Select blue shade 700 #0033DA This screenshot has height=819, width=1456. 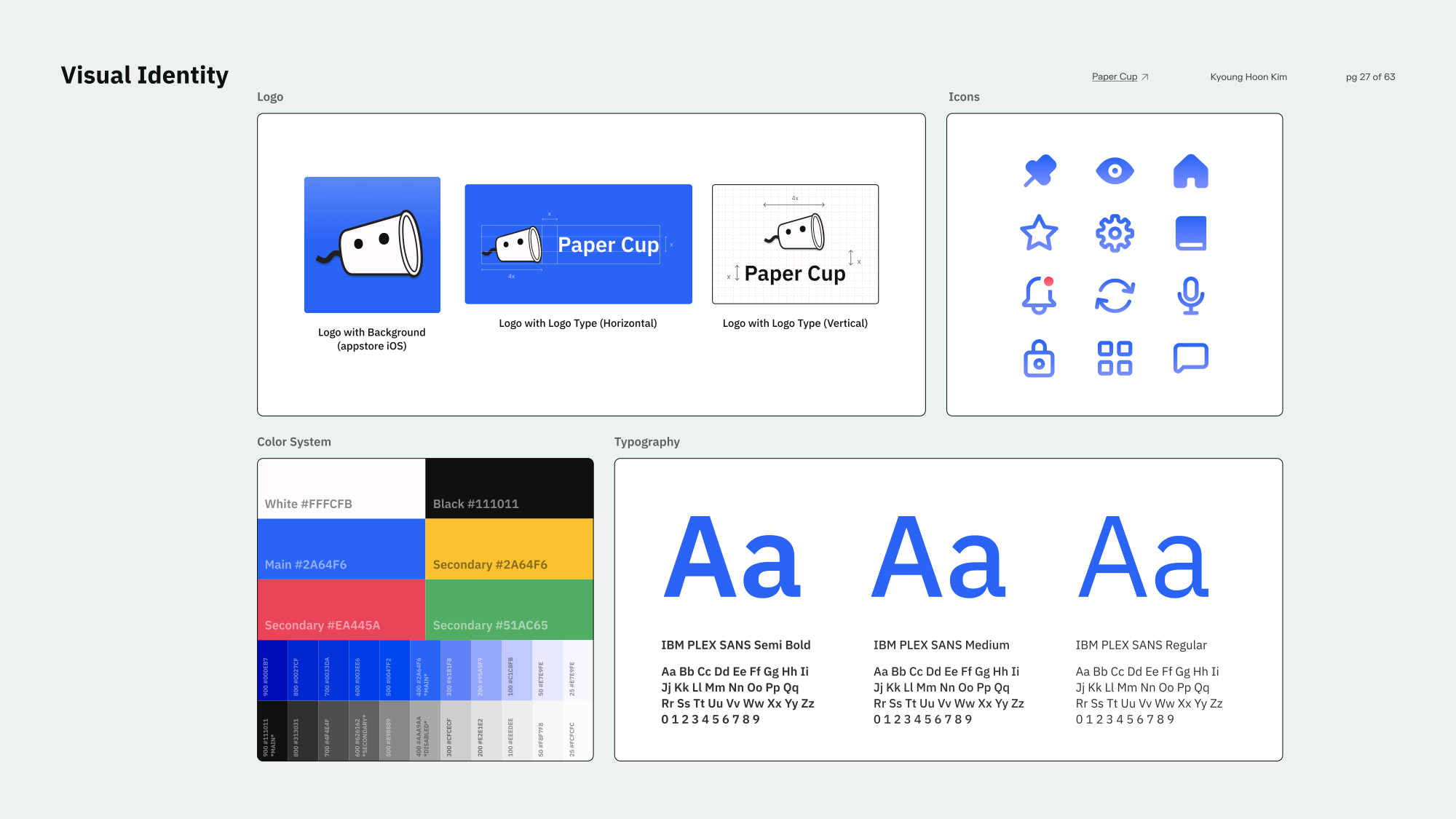(334, 670)
